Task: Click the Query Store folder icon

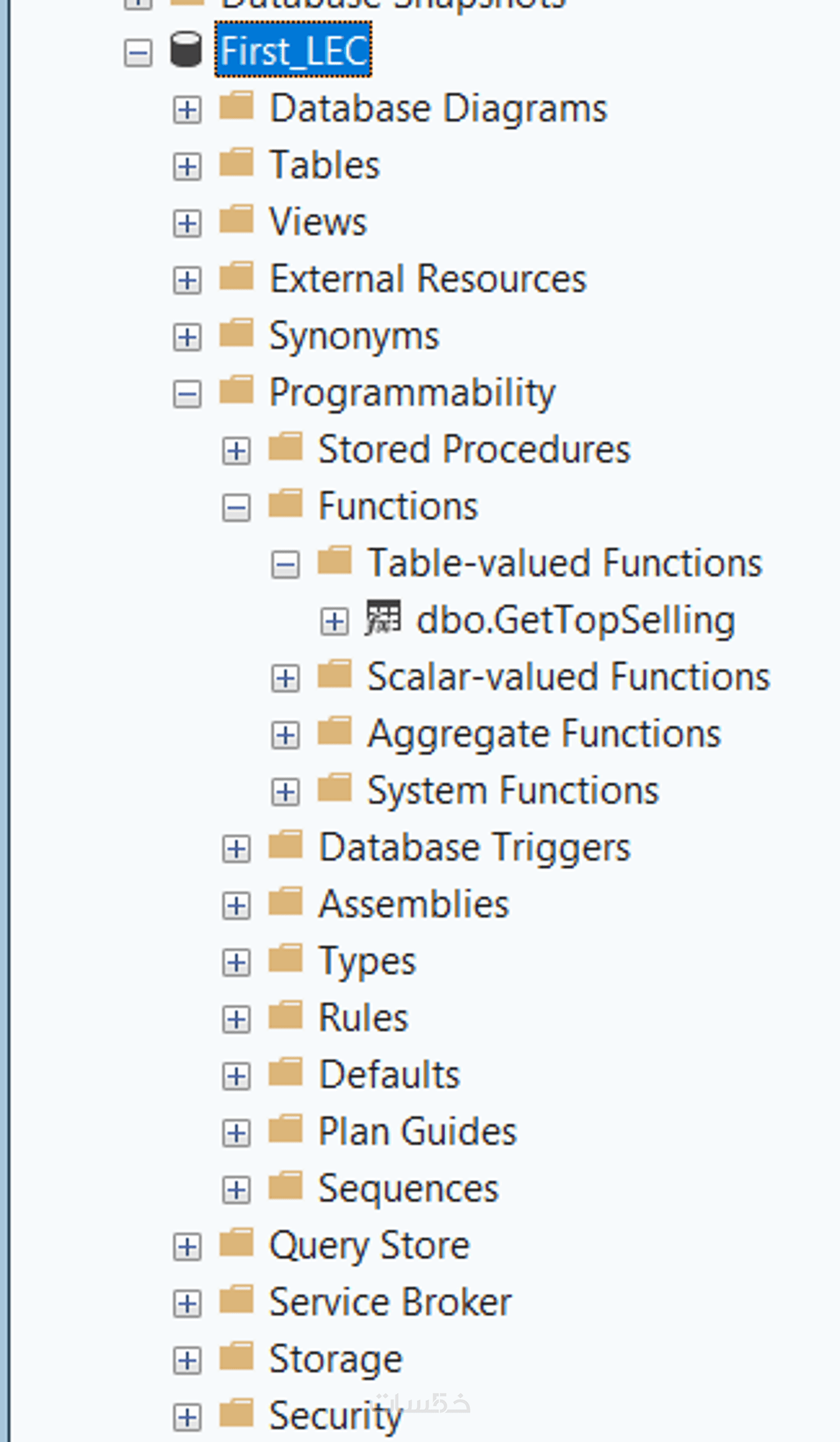Action: click(236, 1245)
